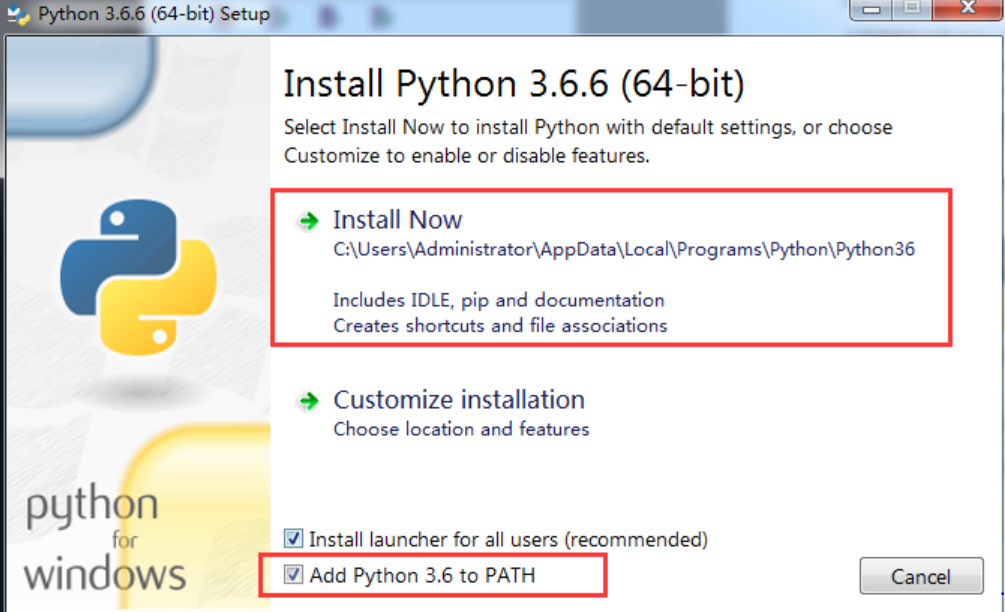Disable 'Install launcher for all users (recommended)'
Viewport: 1005px width, 612px height.
(x=293, y=539)
